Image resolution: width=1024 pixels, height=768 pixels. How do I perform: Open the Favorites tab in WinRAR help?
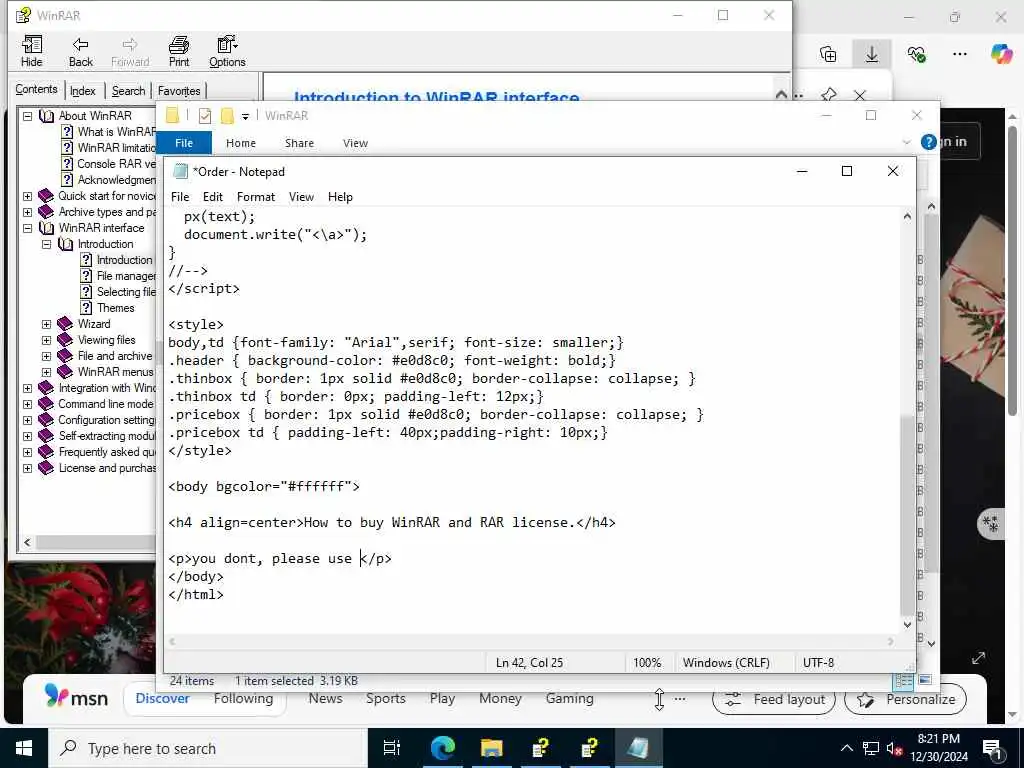click(x=179, y=91)
